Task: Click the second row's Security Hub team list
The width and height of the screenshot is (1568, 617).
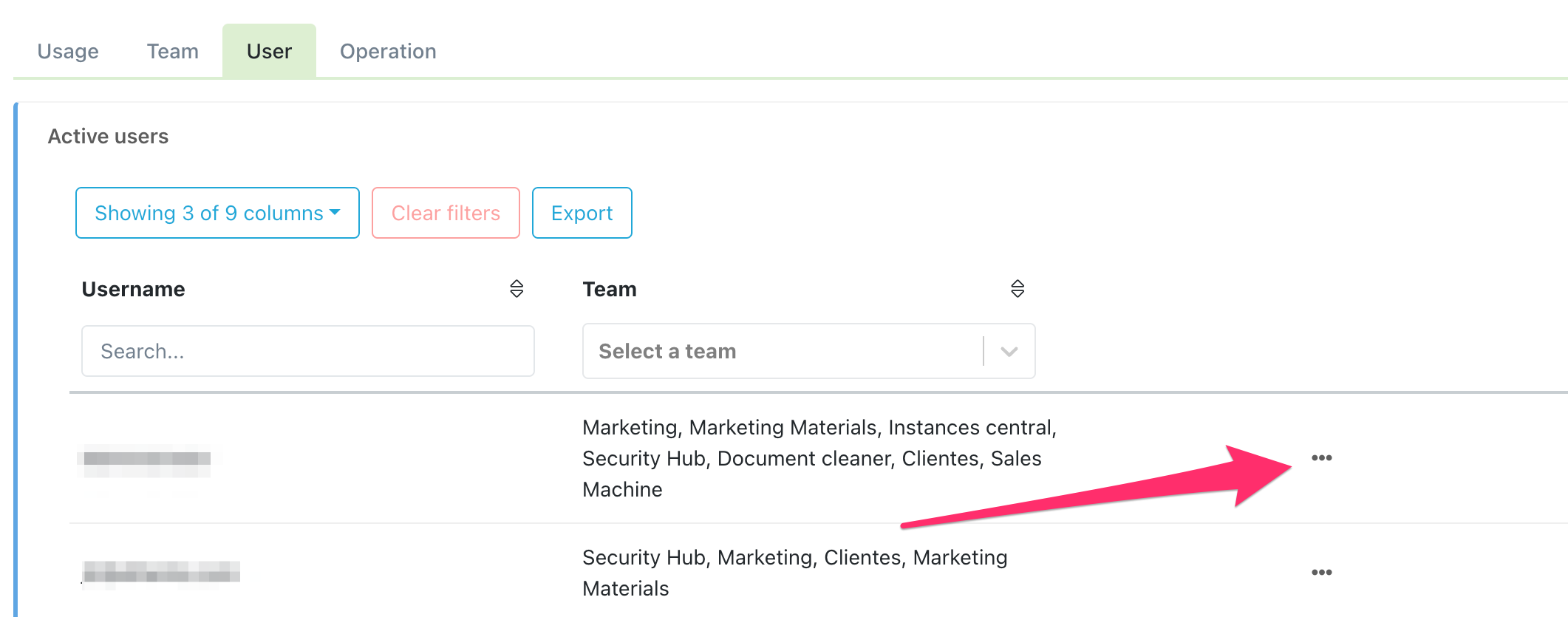Action: [x=794, y=573]
